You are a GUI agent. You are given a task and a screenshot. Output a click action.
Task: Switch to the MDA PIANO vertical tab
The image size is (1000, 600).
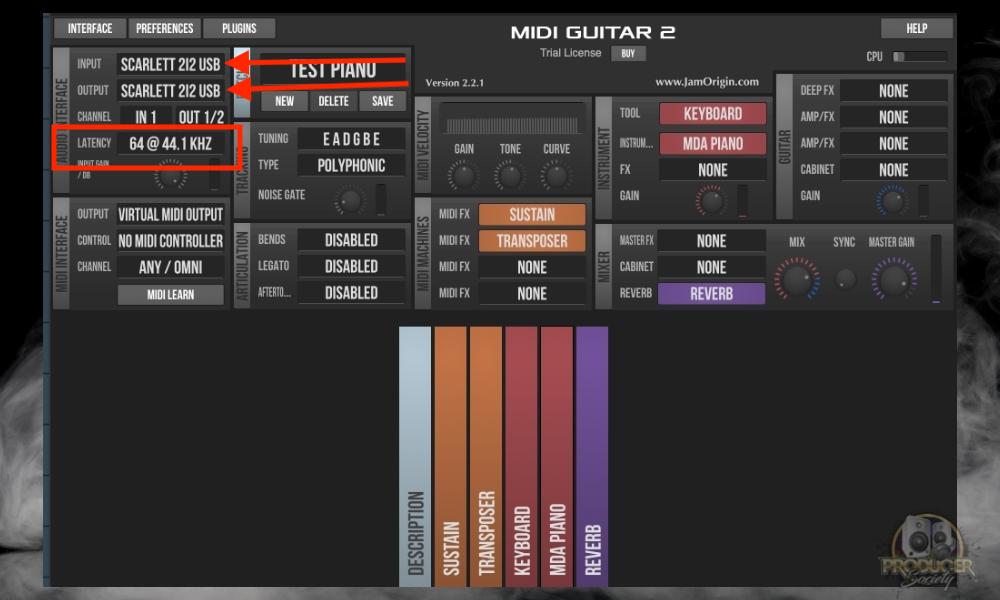557,457
